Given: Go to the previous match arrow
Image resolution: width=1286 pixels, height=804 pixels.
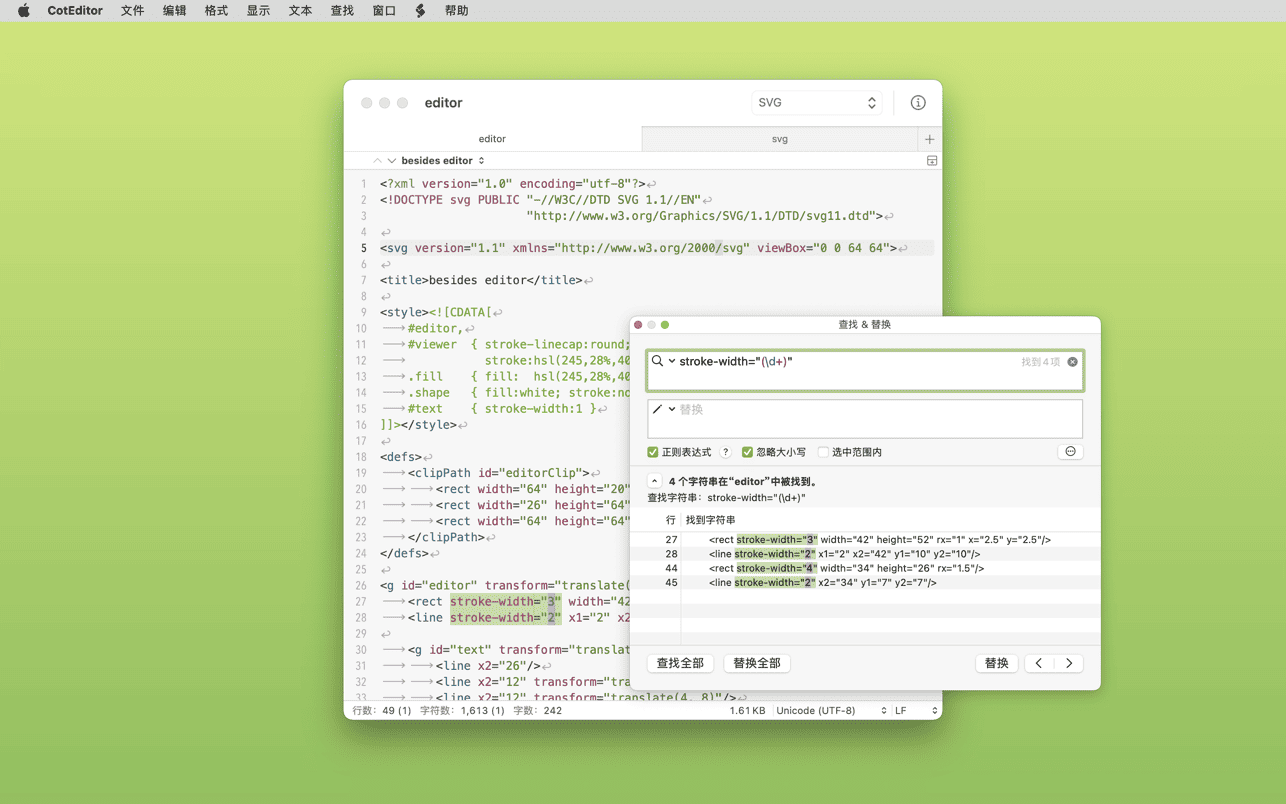Looking at the screenshot, I should [x=1039, y=663].
